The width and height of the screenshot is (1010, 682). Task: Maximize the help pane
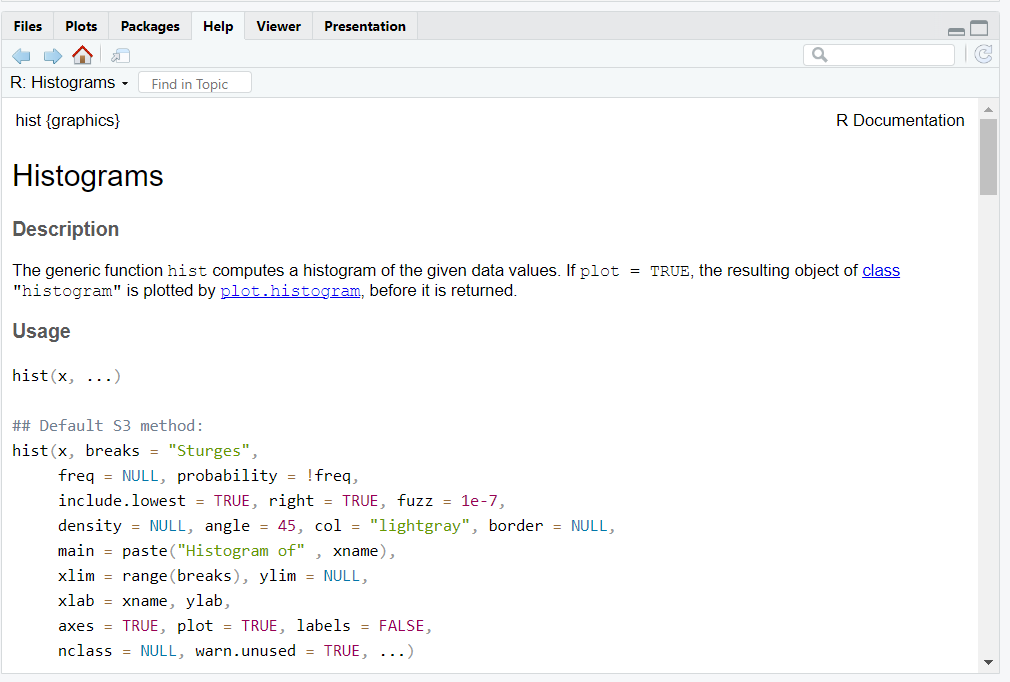point(979,29)
